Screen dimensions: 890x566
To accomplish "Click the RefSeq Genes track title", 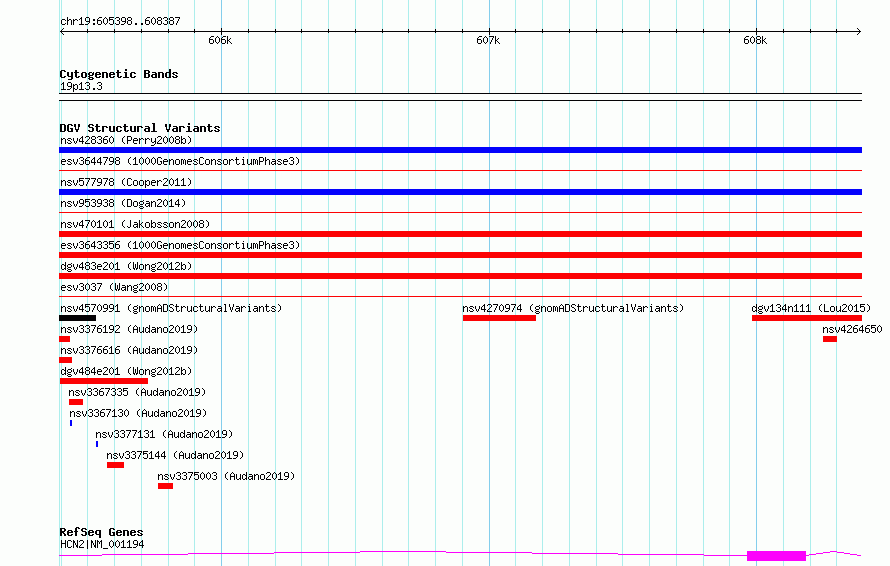I will pos(101,533).
